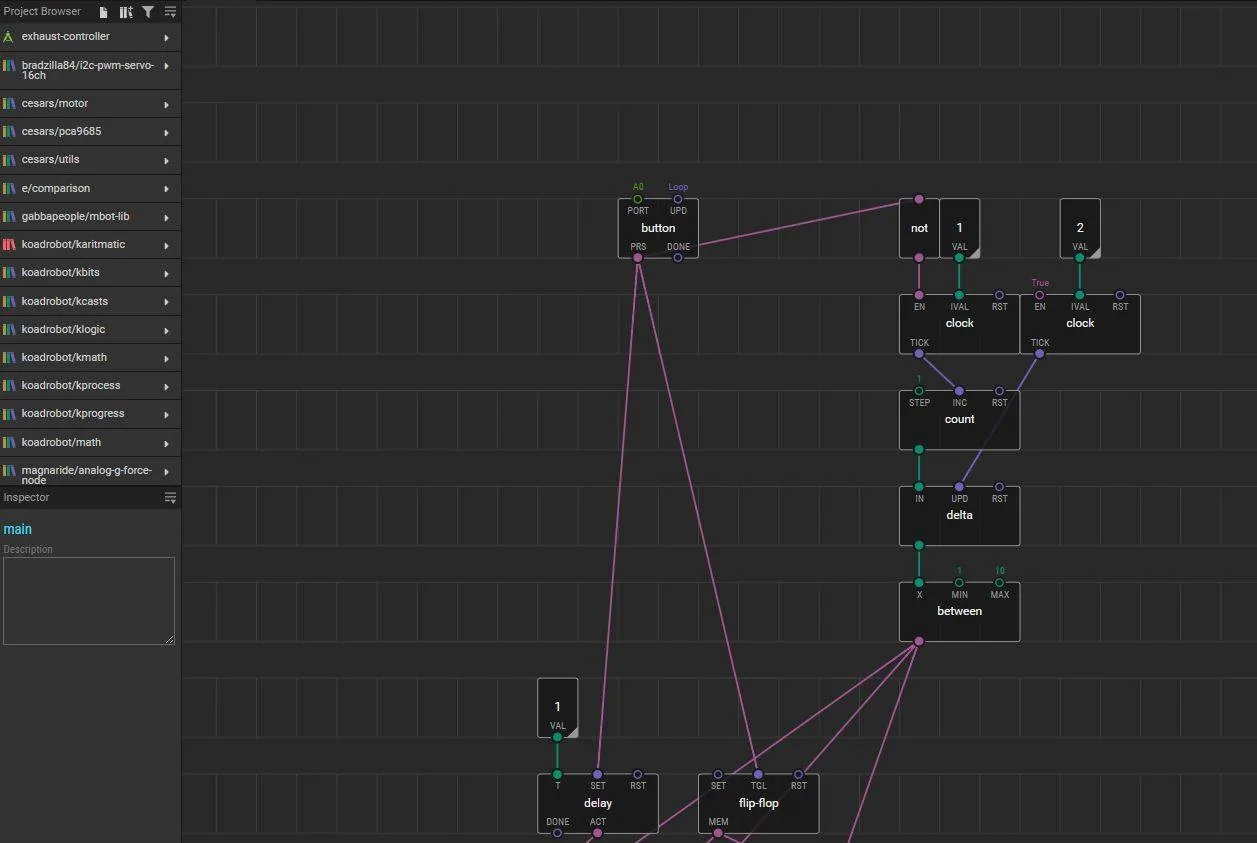Click the koadrobot/karitmatic library icon
Screen dimensions: 1257x843
click(9, 245)
